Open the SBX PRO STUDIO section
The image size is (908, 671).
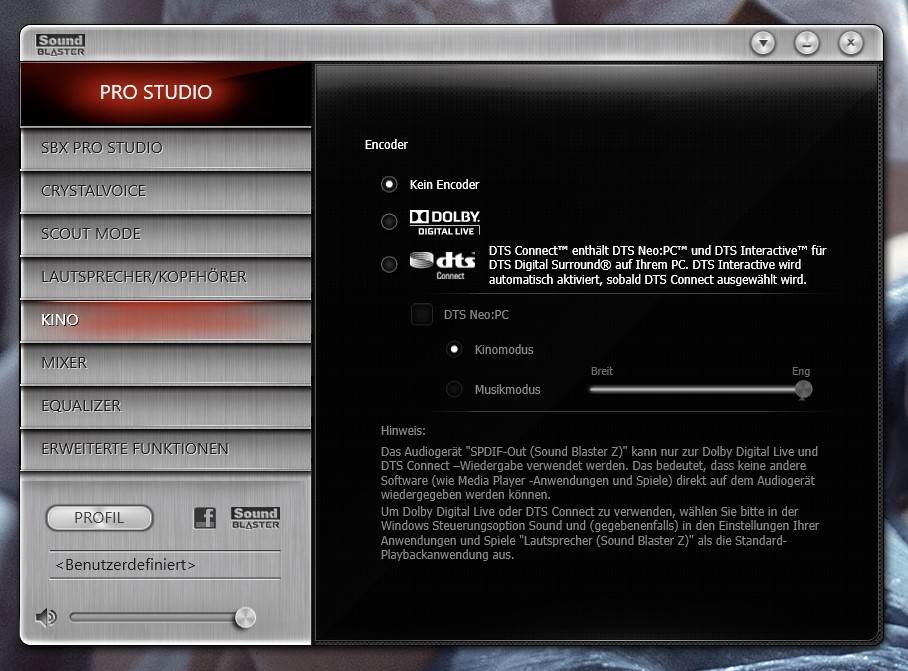[x=166, y=148]
